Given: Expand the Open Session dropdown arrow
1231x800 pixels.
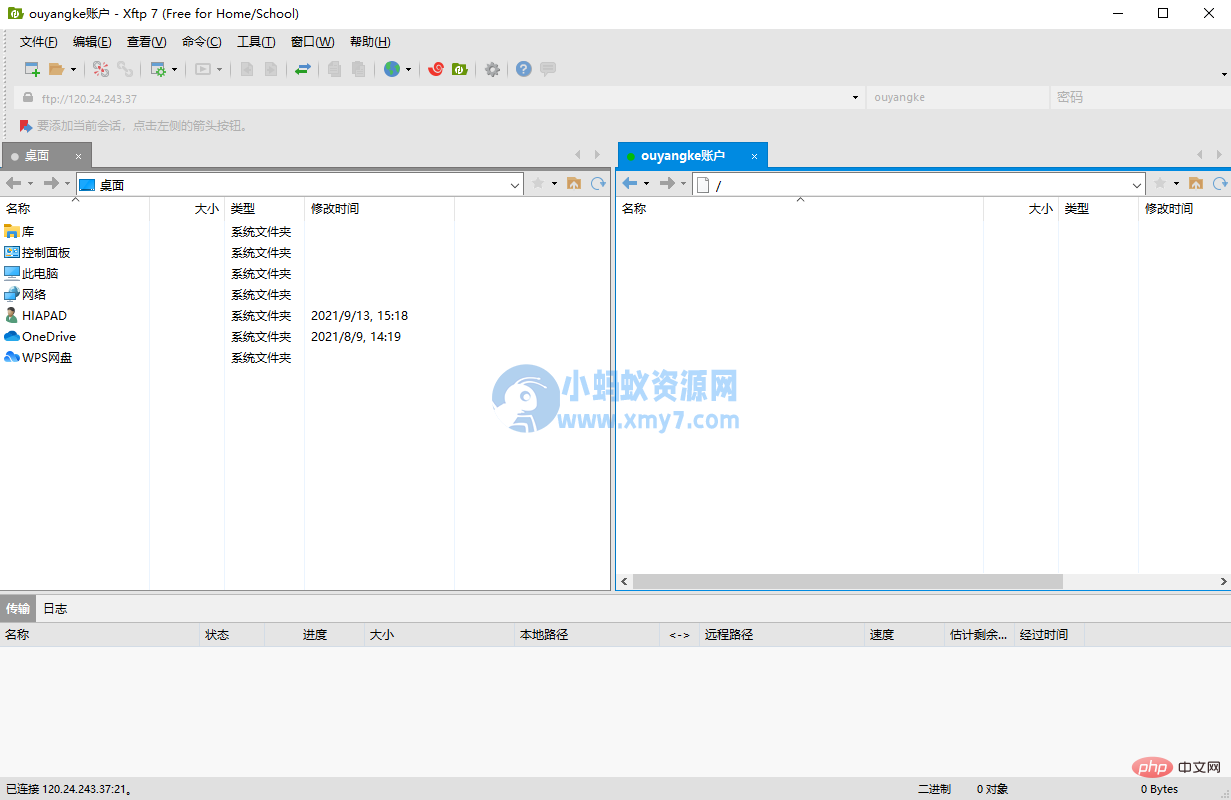Looking at the screenshot, I should (73, 70).
